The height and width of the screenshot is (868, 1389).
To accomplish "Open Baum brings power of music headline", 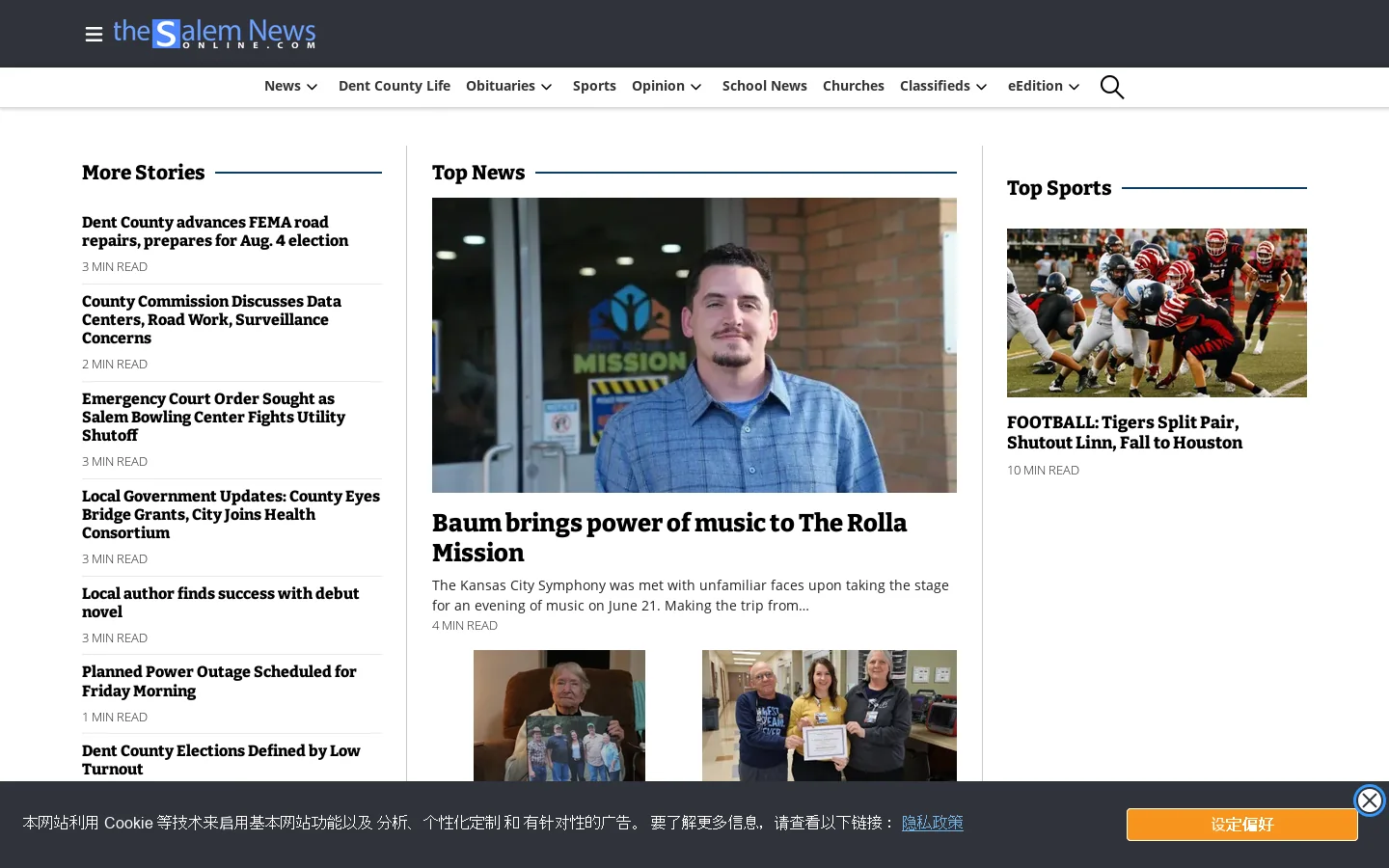I will 669,538.
